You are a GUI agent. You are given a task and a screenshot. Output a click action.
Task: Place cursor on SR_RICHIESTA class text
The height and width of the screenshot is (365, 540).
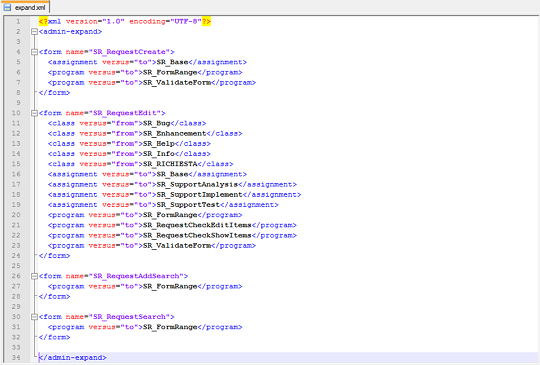pos(170,164)
